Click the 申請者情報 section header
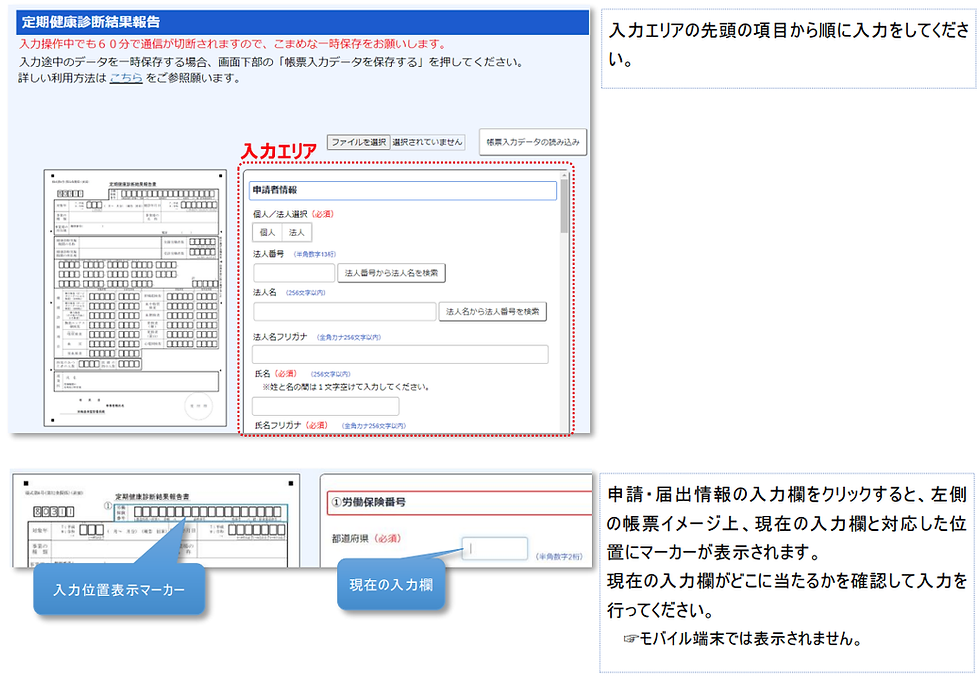980x680 pixels. click(x=402, y=191)
